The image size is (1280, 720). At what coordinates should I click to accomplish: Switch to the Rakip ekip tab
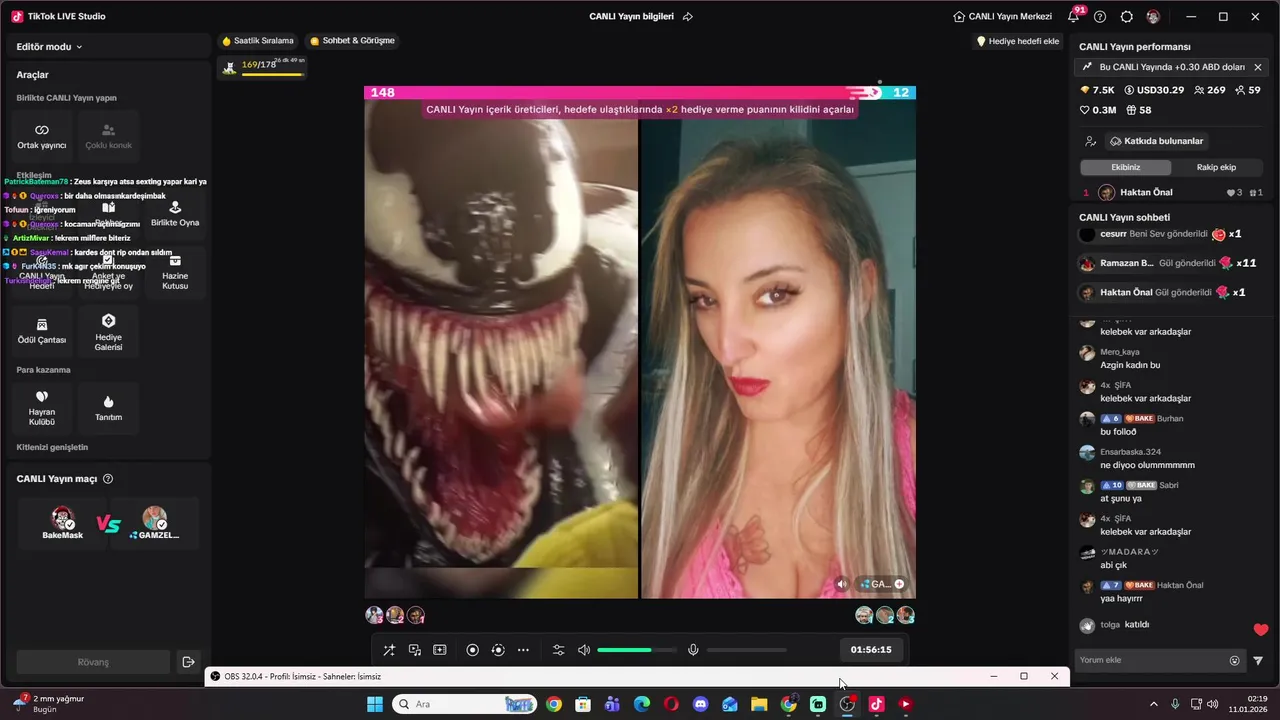(1216, 167)
